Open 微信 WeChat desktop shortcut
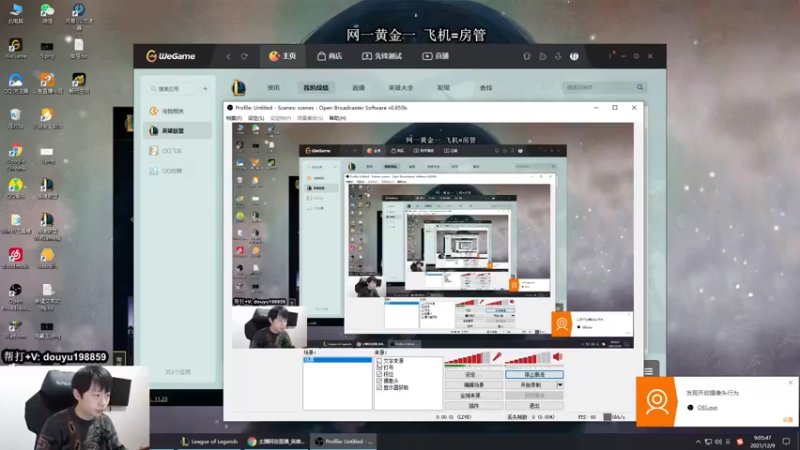The height and width of the screenshot is (450, 800). (x=47, y=14)
